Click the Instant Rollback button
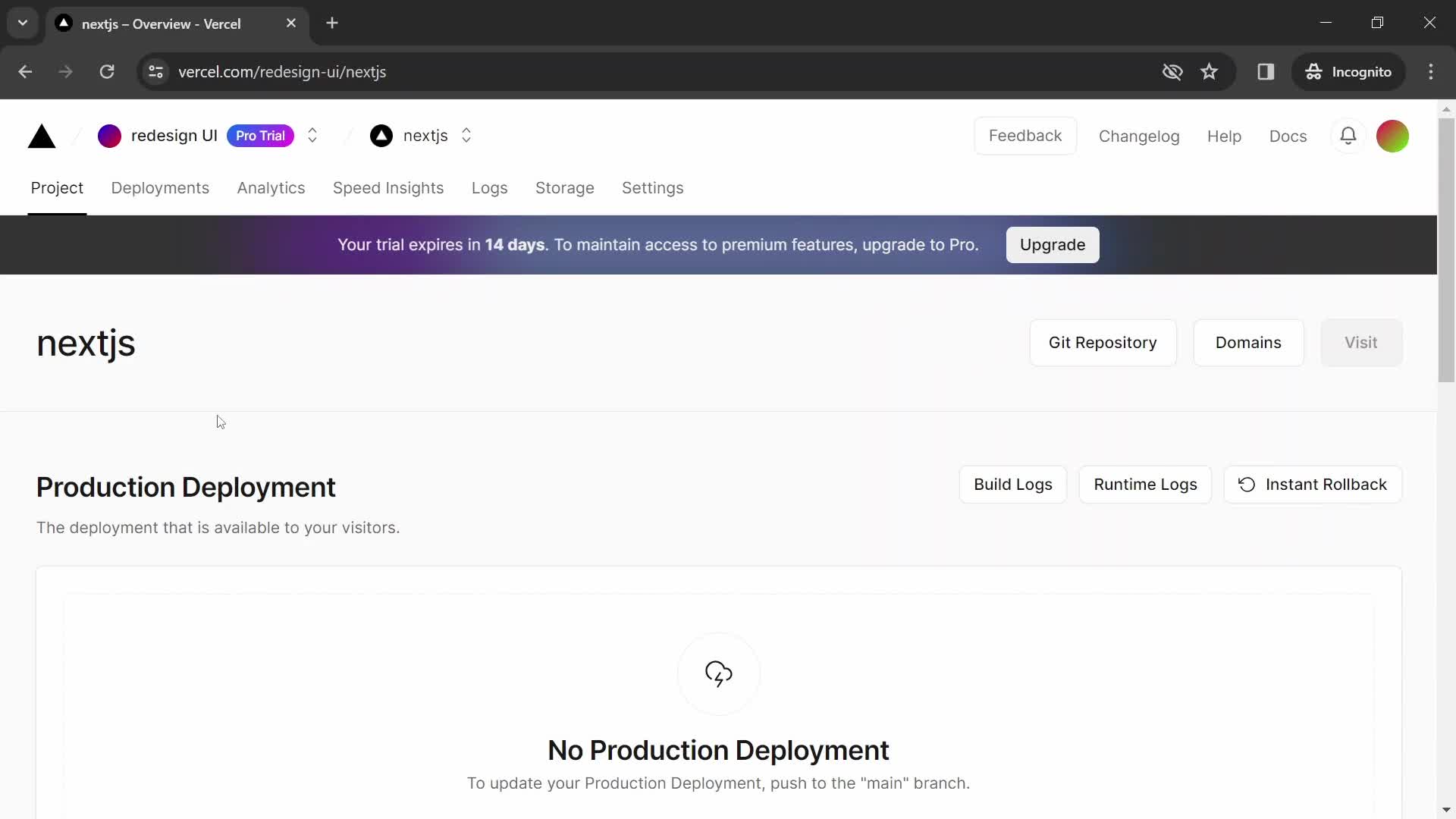 1313,485
